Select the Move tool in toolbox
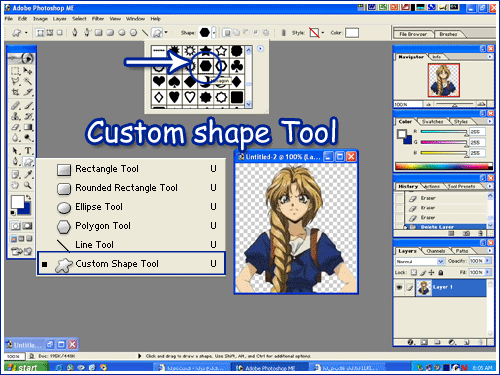The height and width of the screenshot is (375, 500). 28,71
